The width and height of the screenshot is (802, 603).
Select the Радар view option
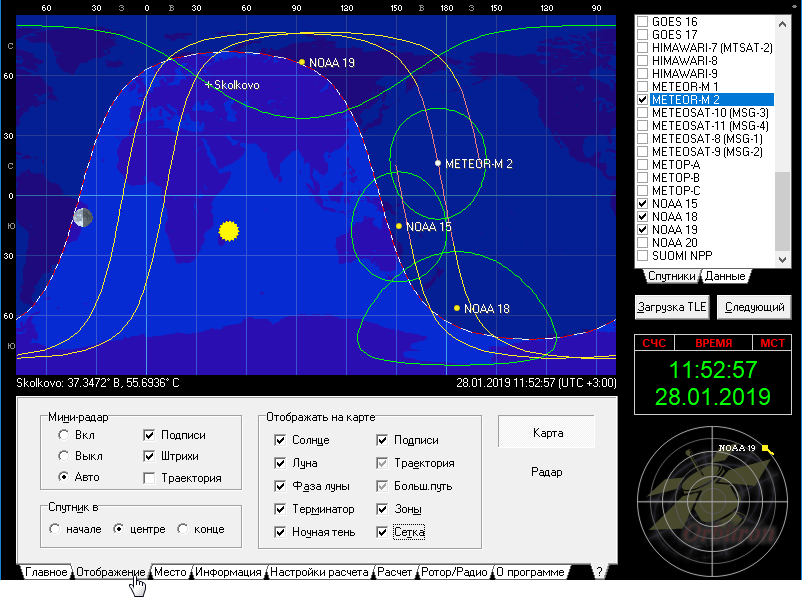point(546,472)
